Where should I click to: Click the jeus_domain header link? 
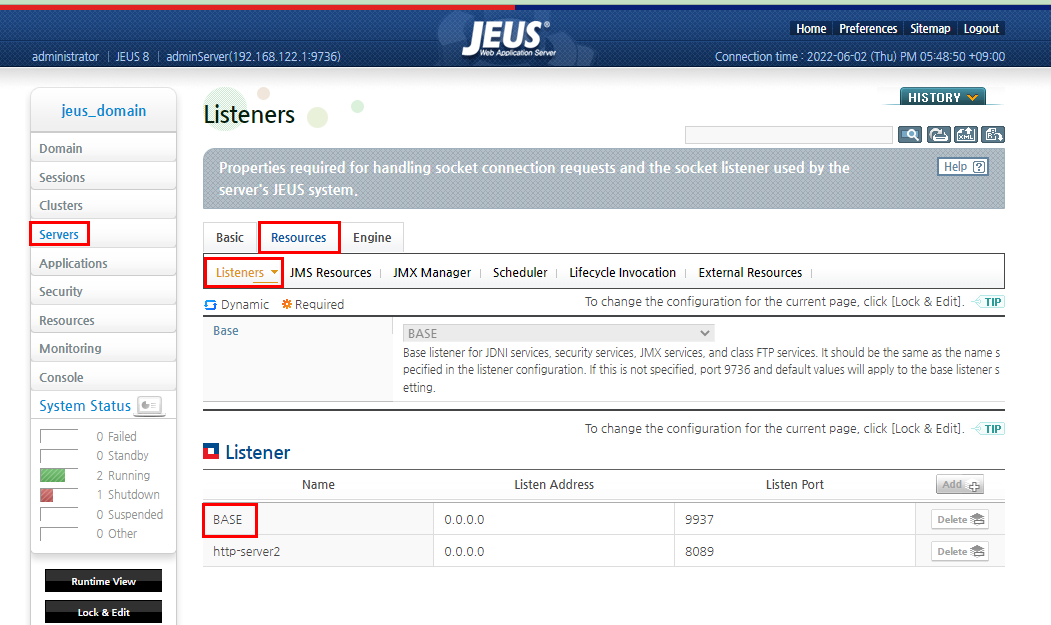(104, 111)
